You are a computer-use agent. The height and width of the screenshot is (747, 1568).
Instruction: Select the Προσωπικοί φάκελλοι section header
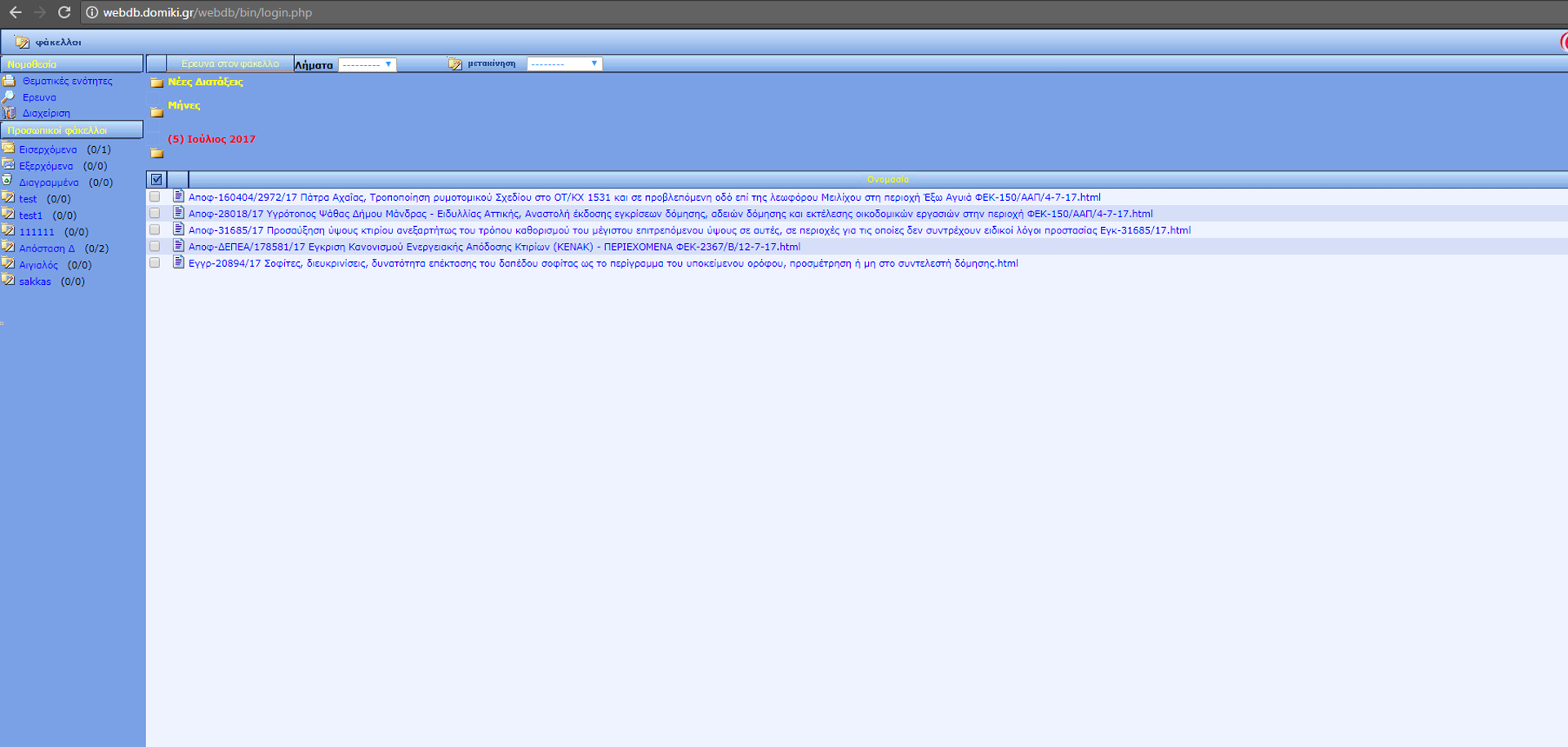(72, 130)
